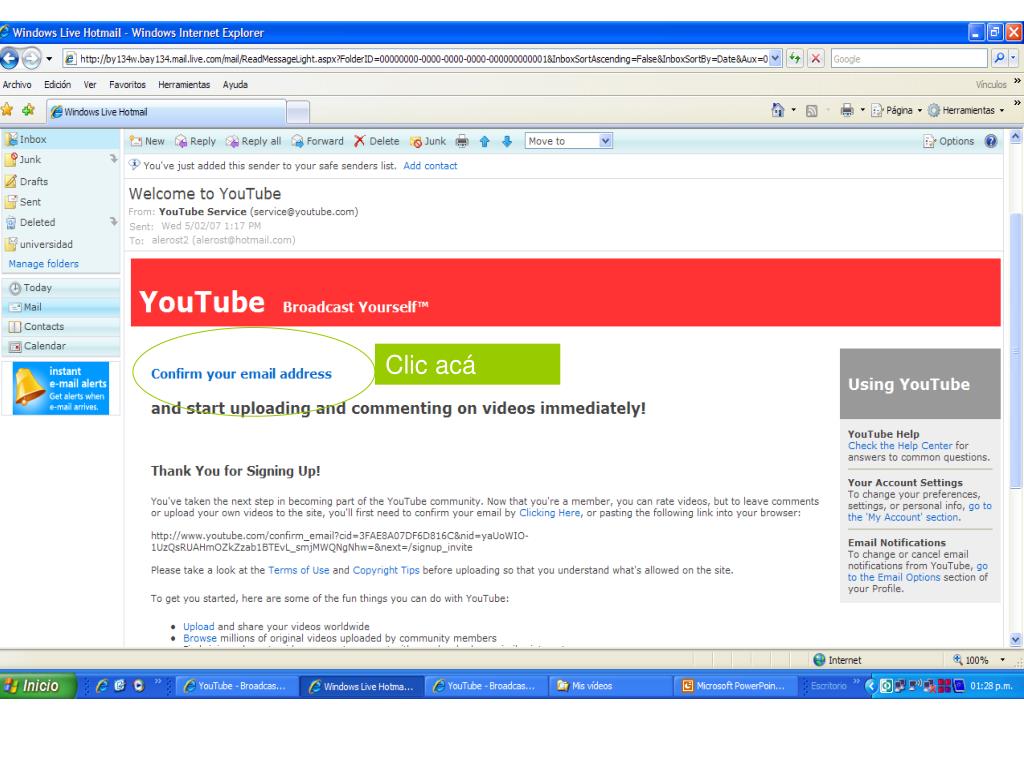The image size is (1024, 768).
Task: Switch to Microsoft PowerPoint in the taskbar
Action: (x=734, y=686)
